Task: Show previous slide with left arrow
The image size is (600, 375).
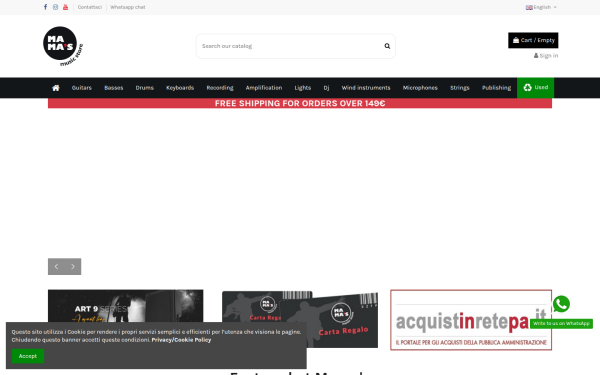Action: 56,266
